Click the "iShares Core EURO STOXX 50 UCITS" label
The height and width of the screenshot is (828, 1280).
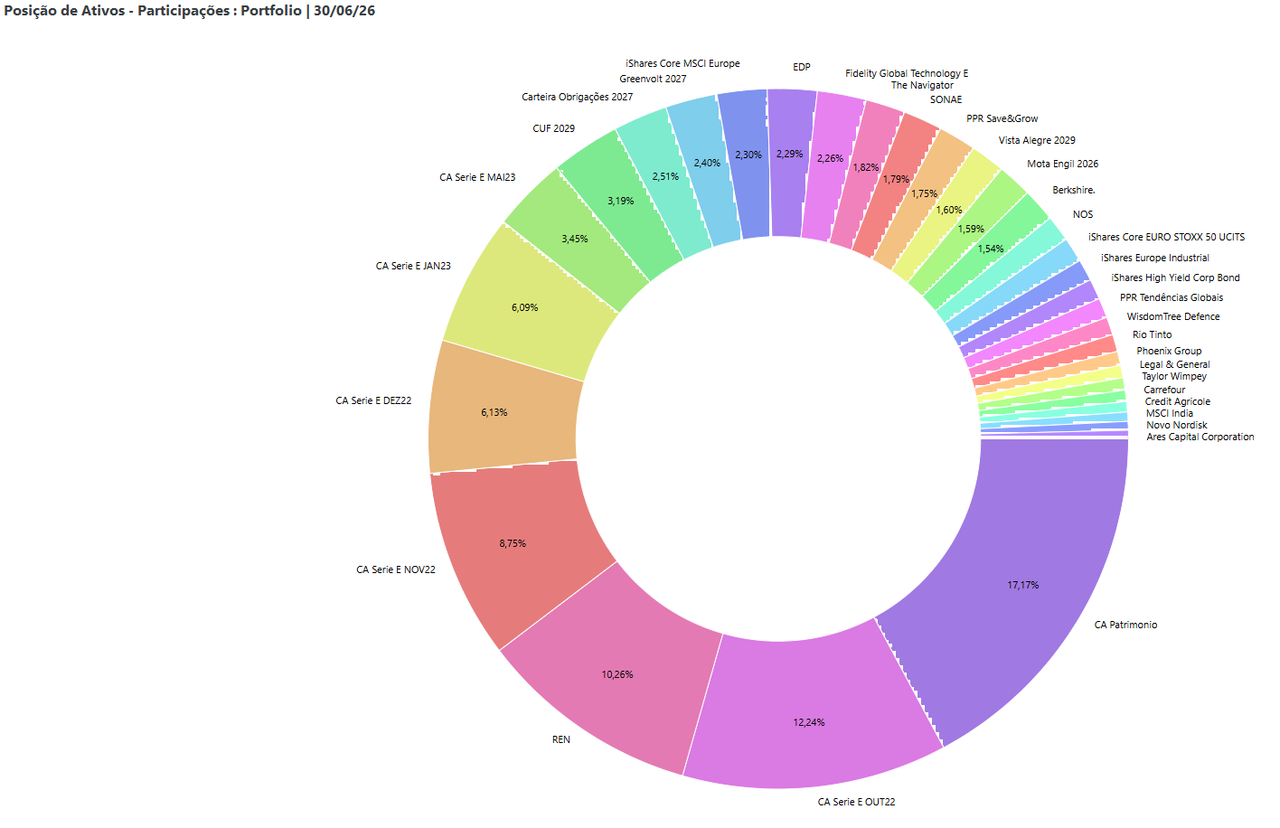tap(1167, 238)
